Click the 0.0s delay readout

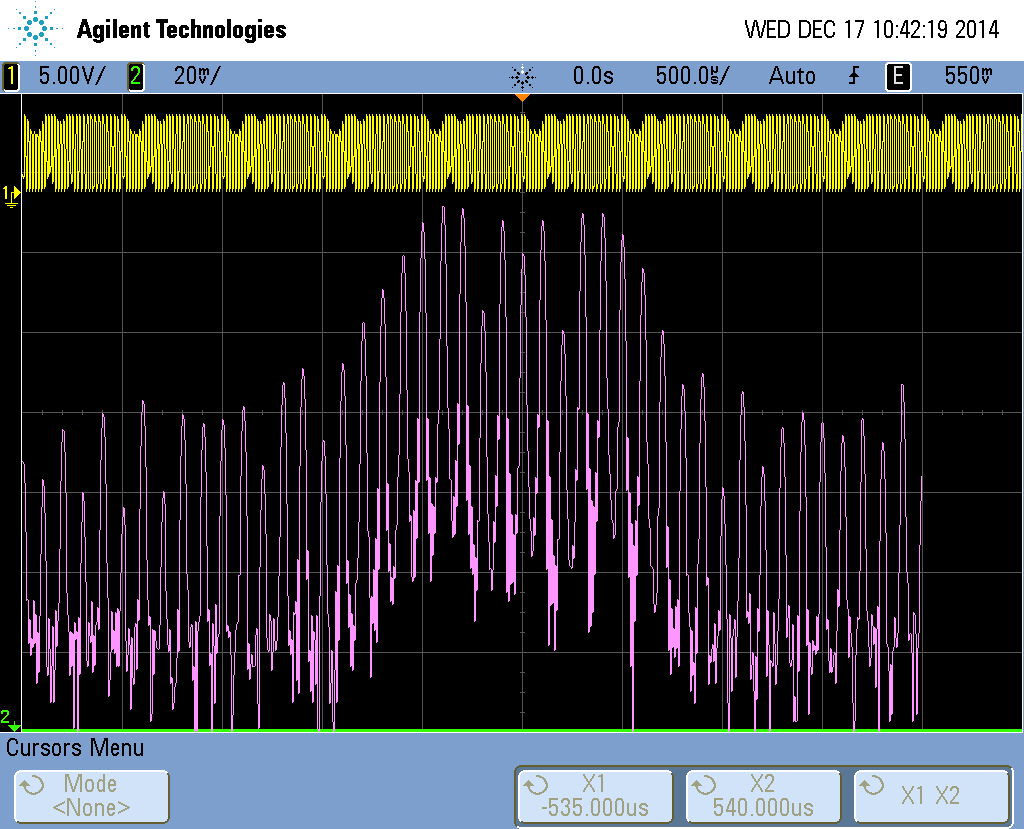593,76
